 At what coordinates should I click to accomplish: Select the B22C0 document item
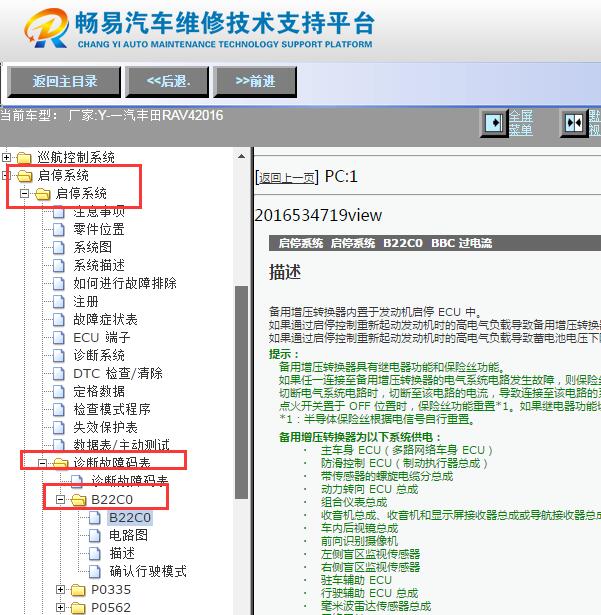coord(130,518)
